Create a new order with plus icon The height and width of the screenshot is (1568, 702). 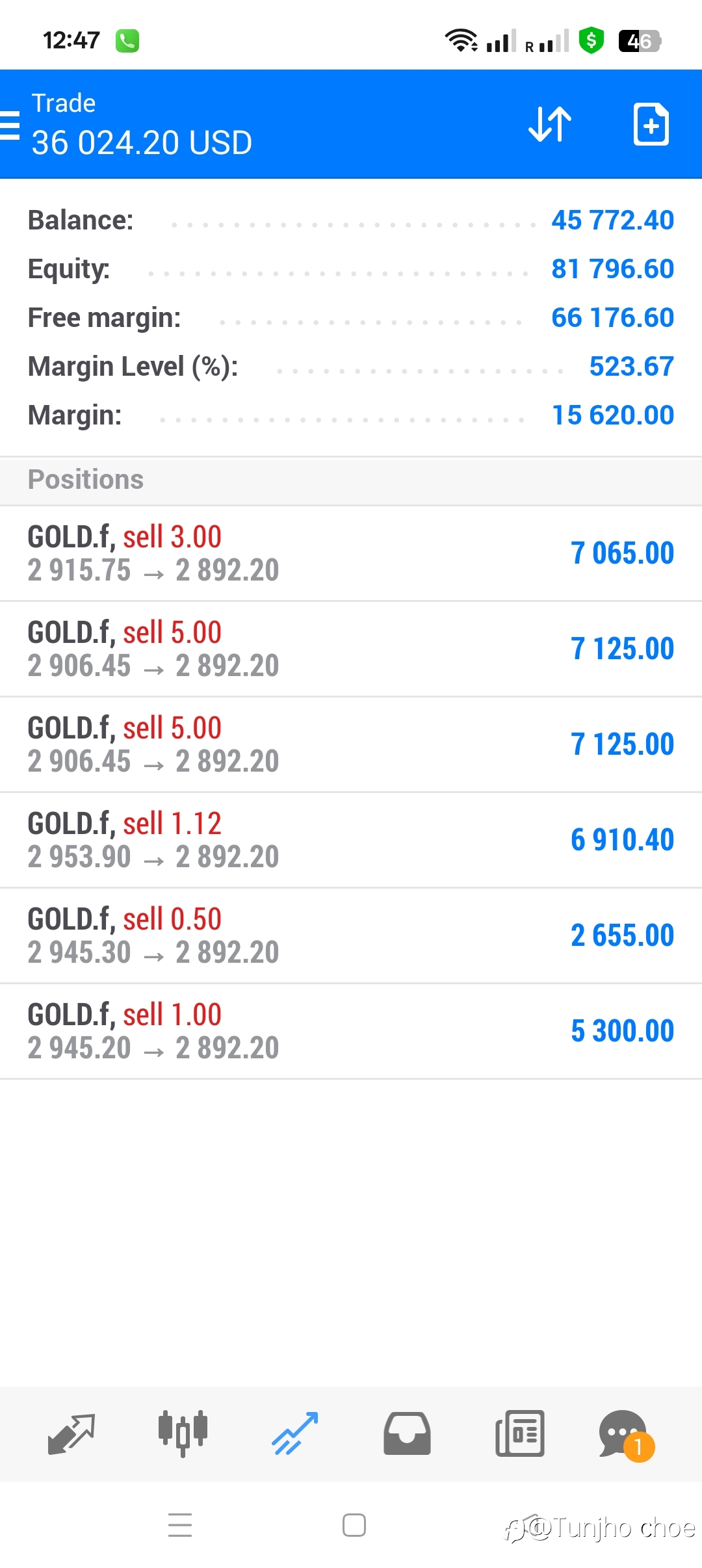(x=651, y=124)
